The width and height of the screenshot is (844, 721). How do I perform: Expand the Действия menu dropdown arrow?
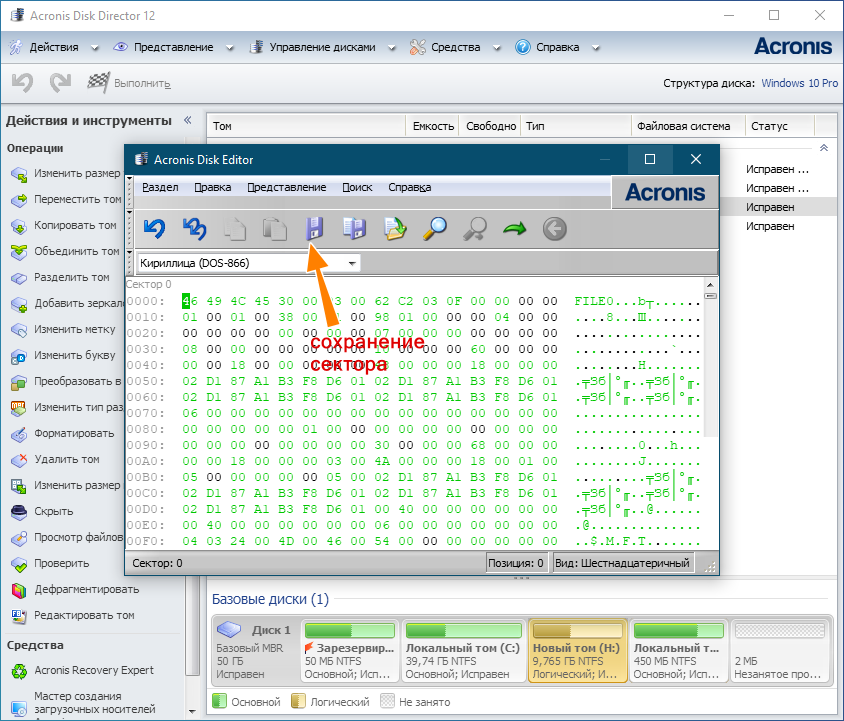click(x=95, y=48)
